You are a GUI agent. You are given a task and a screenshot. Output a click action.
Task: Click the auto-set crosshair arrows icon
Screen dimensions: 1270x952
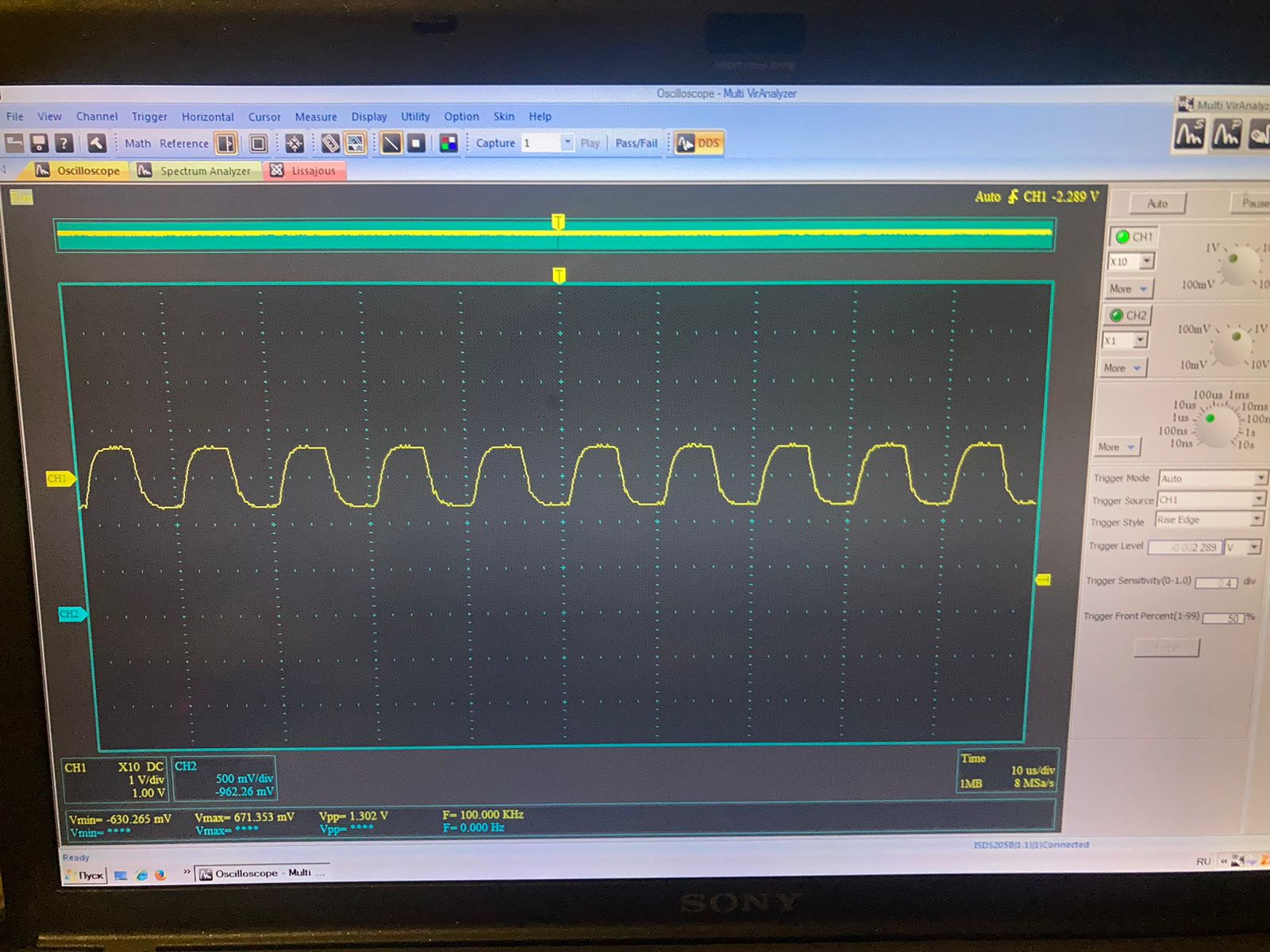294,144
